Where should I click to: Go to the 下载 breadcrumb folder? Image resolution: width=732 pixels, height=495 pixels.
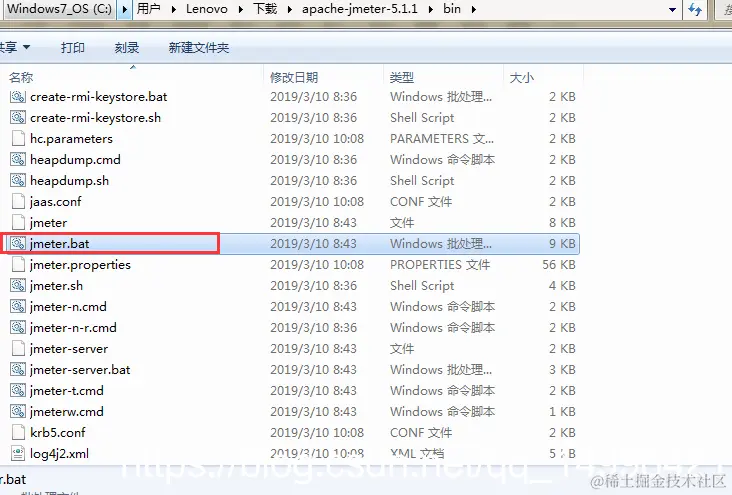coord(265,9)
